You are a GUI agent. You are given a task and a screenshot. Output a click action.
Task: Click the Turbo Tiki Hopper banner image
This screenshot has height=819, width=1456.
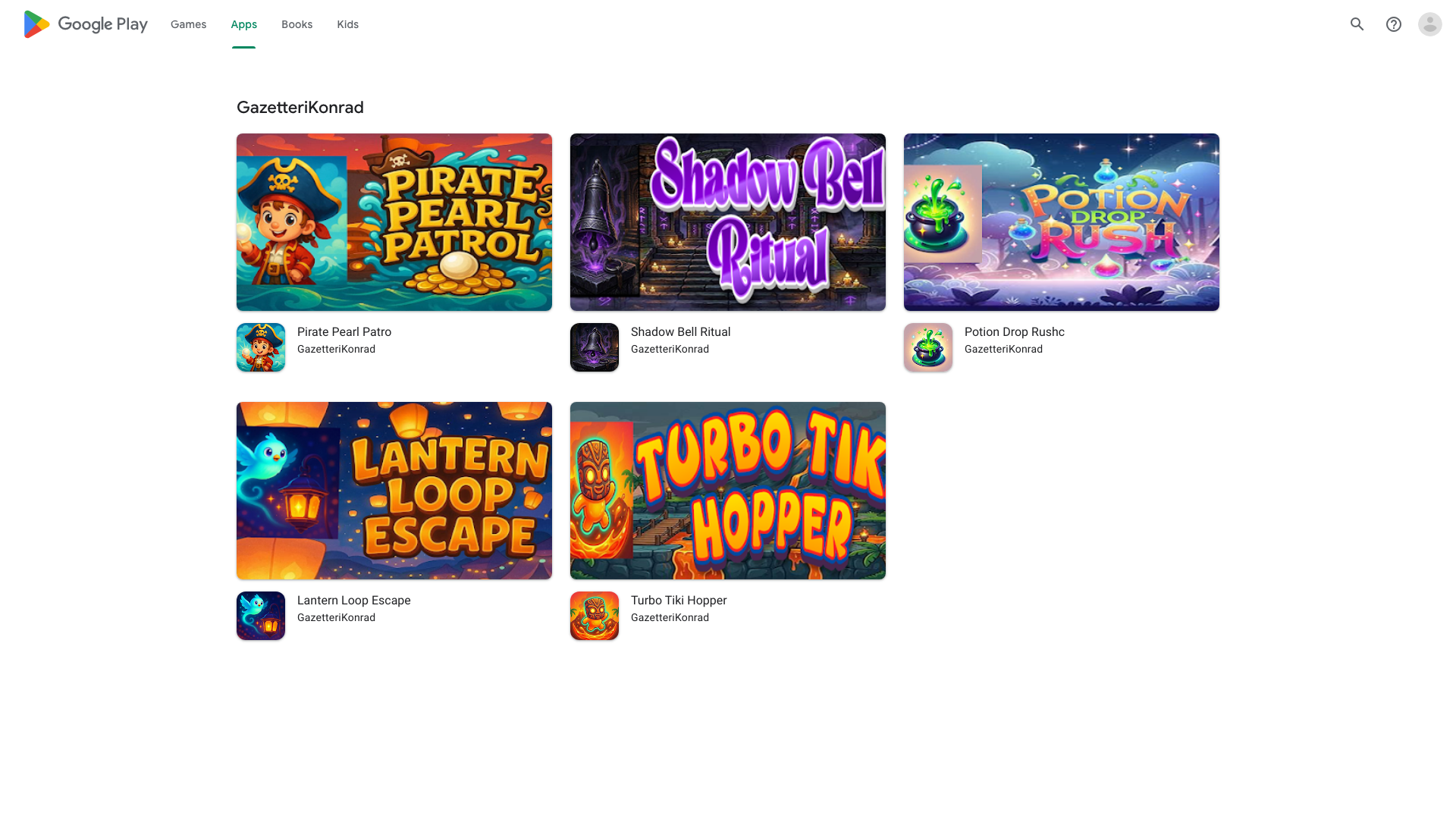(x=728, y=491)
